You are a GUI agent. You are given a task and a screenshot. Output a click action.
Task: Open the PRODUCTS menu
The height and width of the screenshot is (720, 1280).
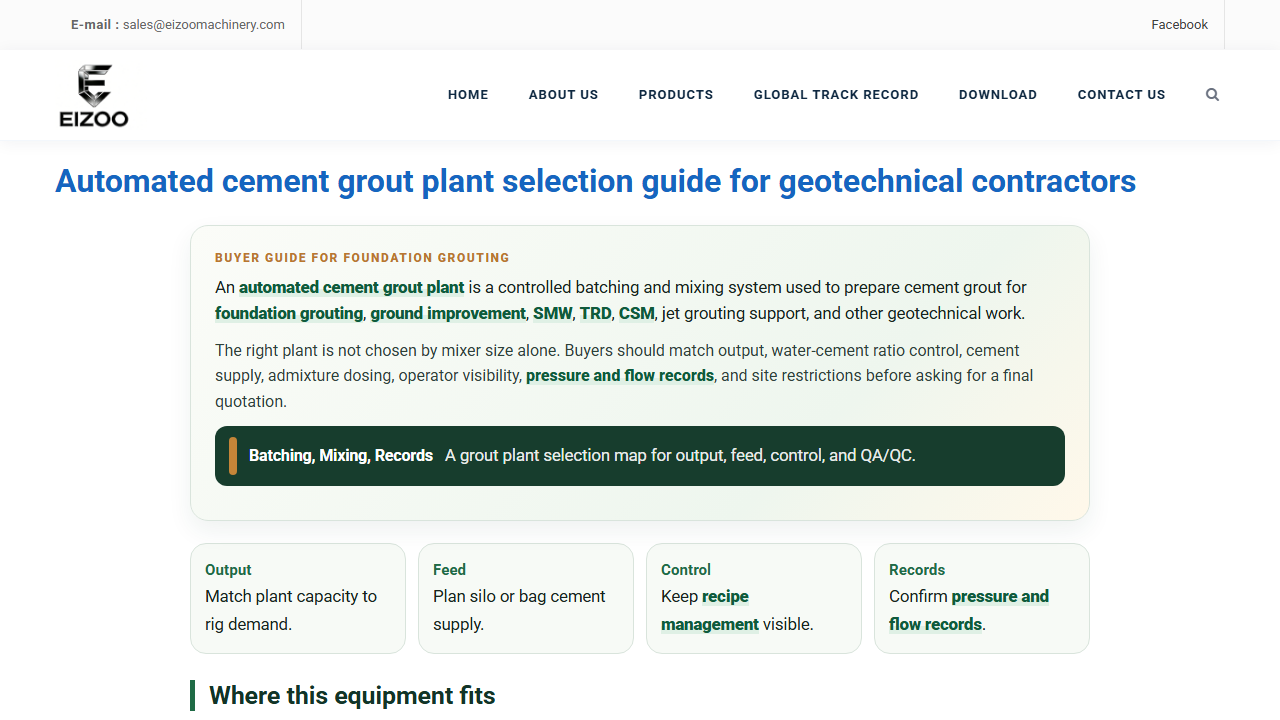(676, 95)
